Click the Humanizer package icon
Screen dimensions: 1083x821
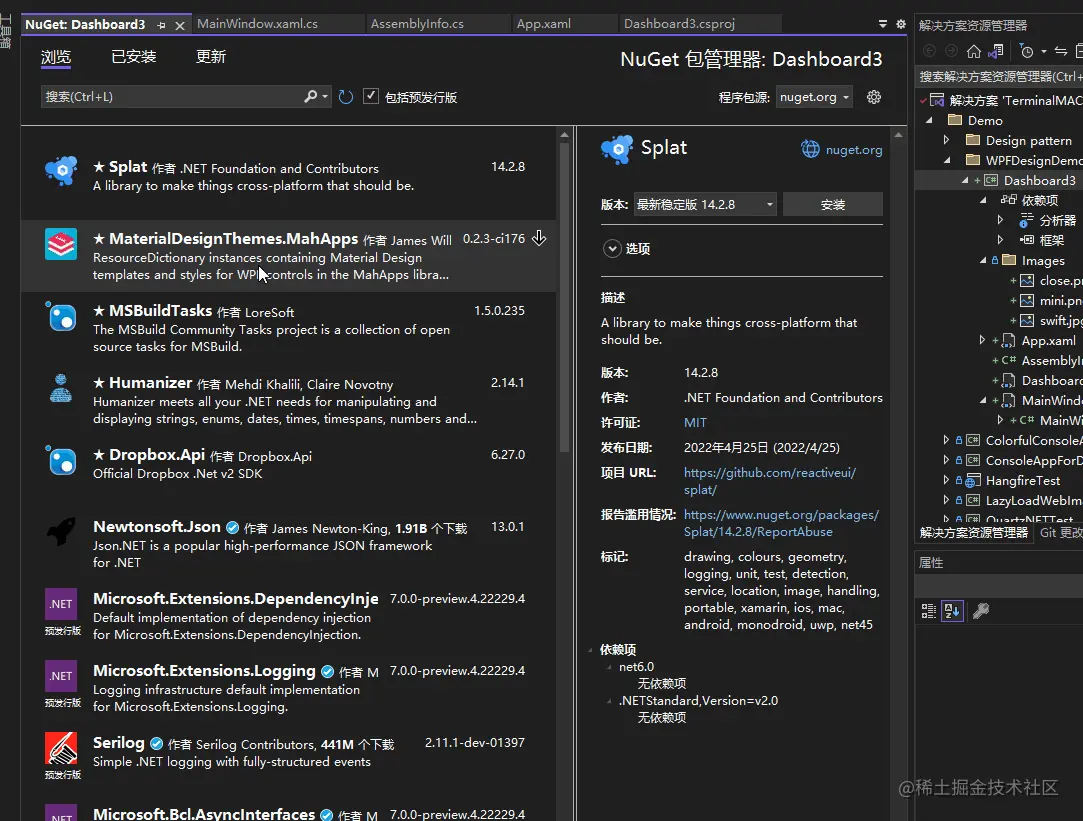(x=61, y=388)
